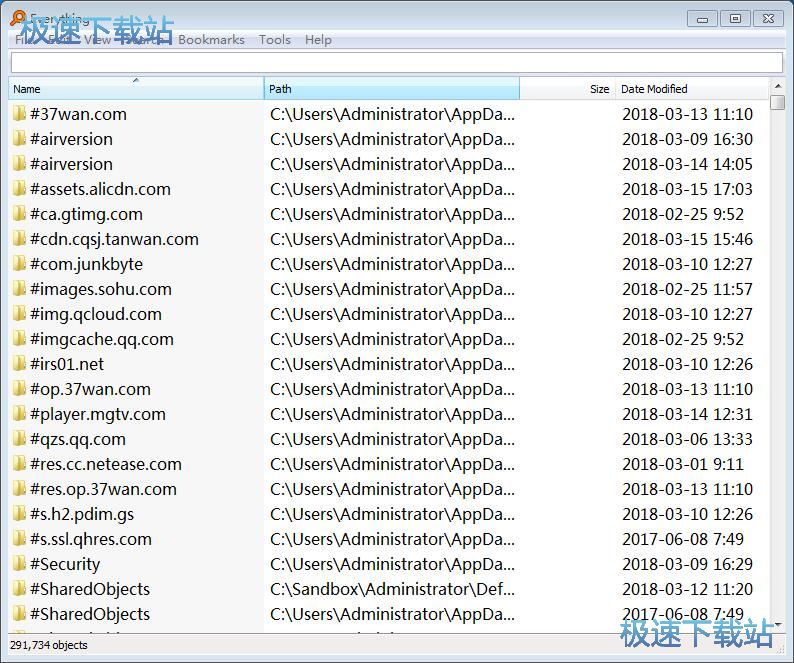The image size is (794, 663).
Task: Open the Help menu
Action: pyautogui.click(x=318, y=40)
